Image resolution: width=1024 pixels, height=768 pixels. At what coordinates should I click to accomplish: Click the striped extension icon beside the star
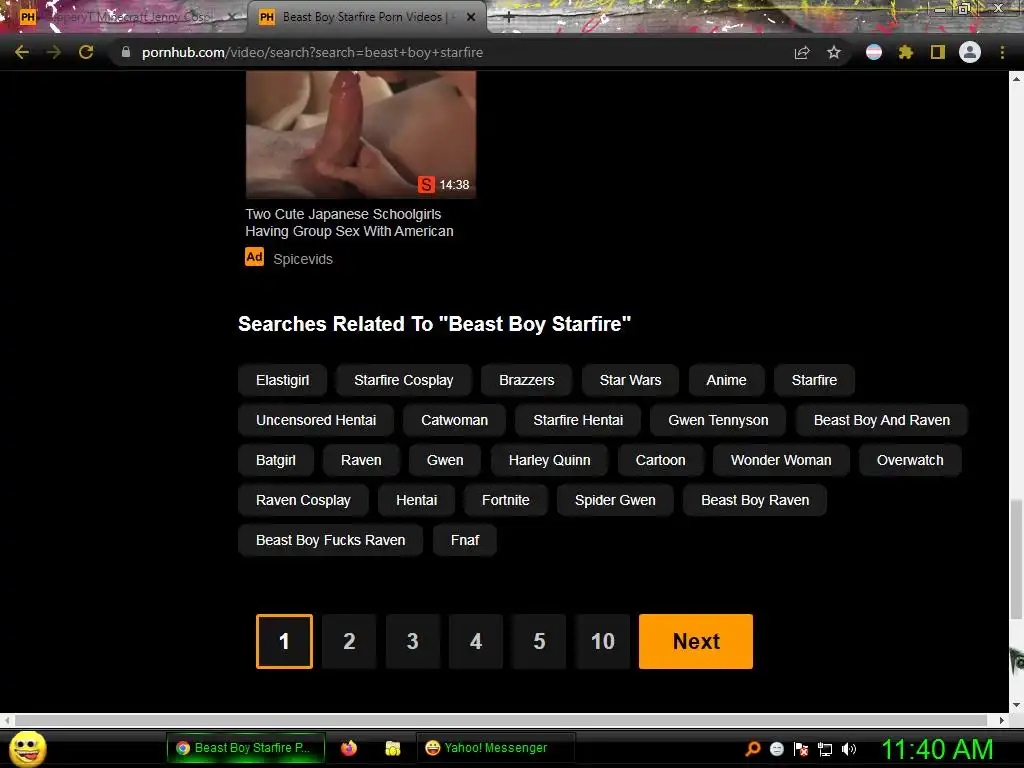click(874, 52)
